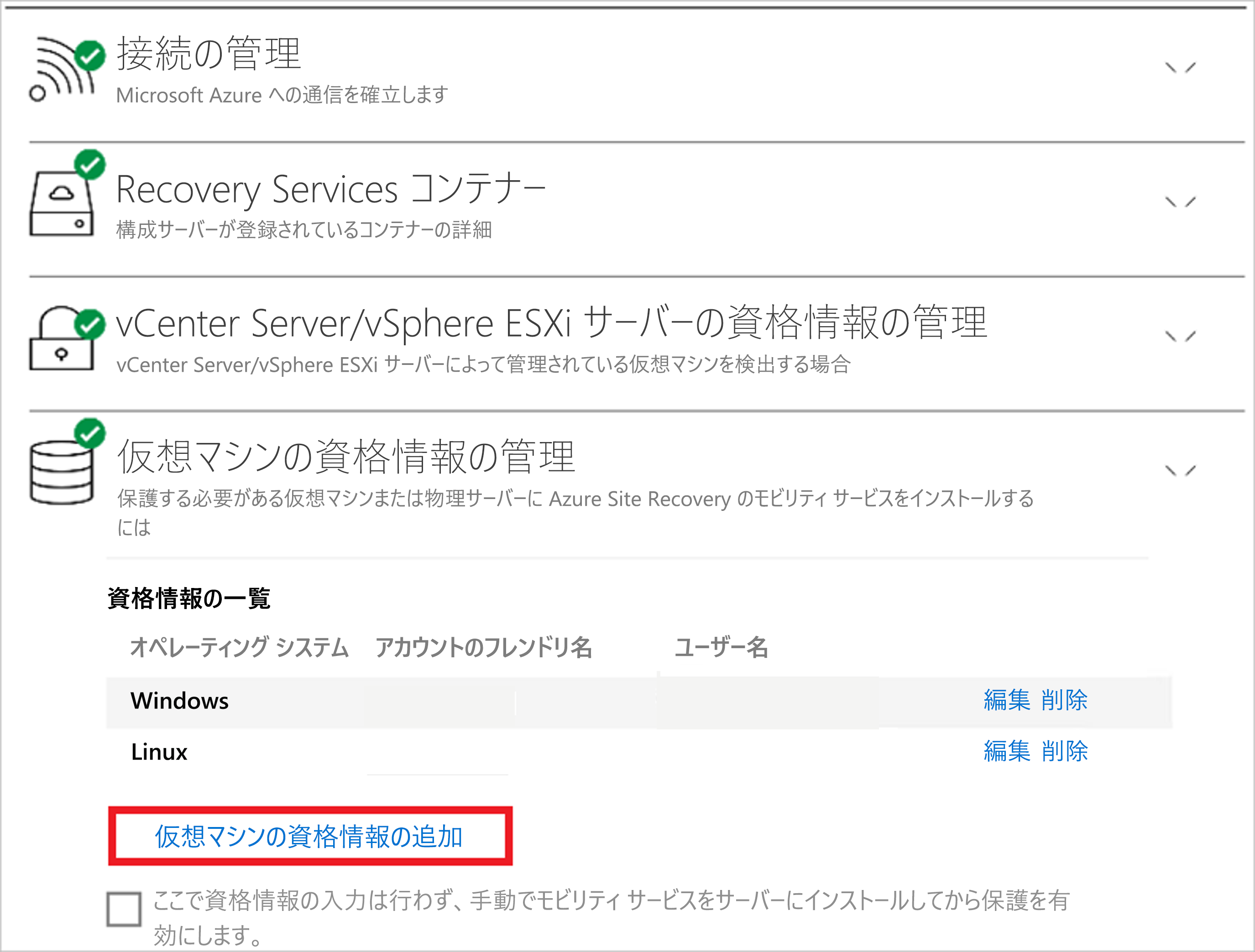The width and height of the screenshot is (1255, 952).
Task: Click 削除 link in the Windows row
Action: (1064, 700)
